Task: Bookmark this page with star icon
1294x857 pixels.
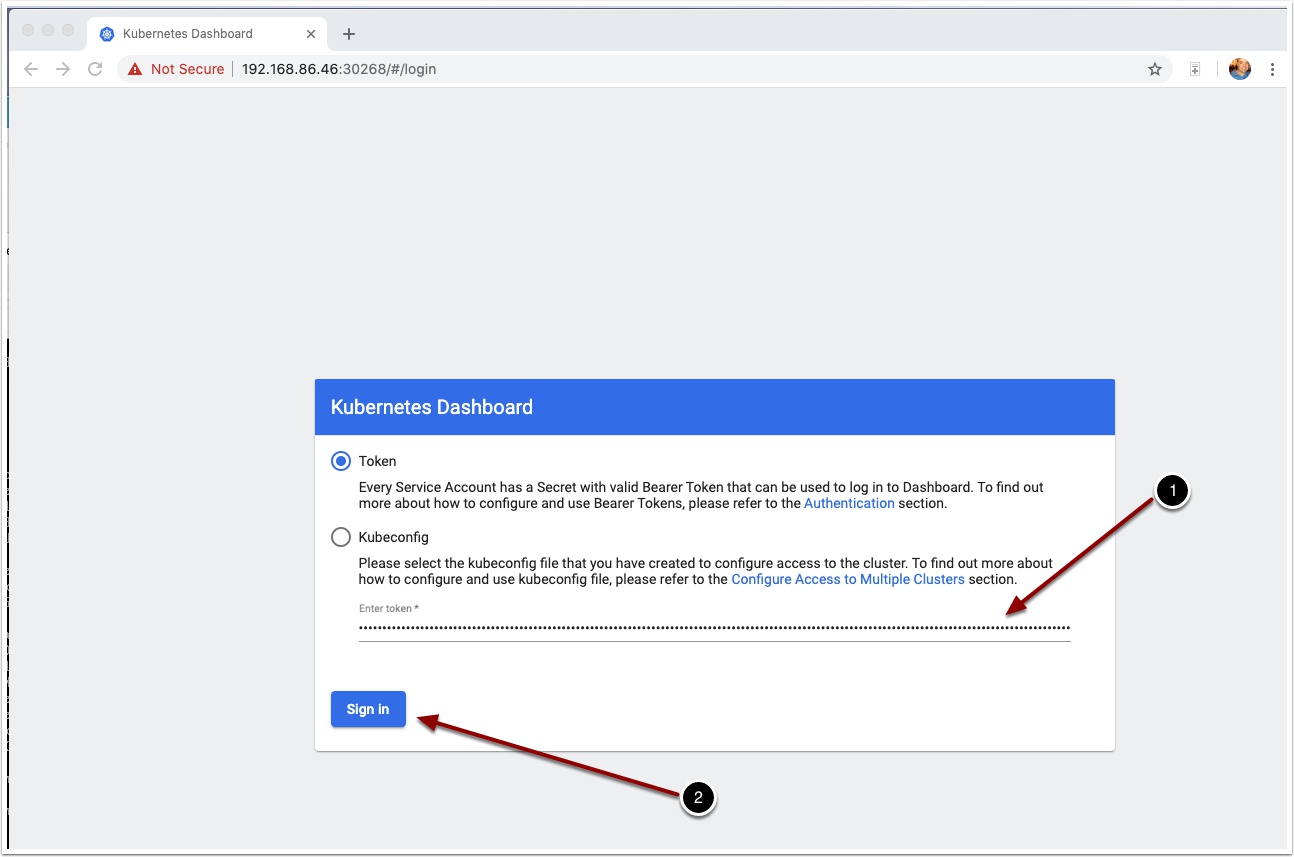Action: (x=1155, y=69)
